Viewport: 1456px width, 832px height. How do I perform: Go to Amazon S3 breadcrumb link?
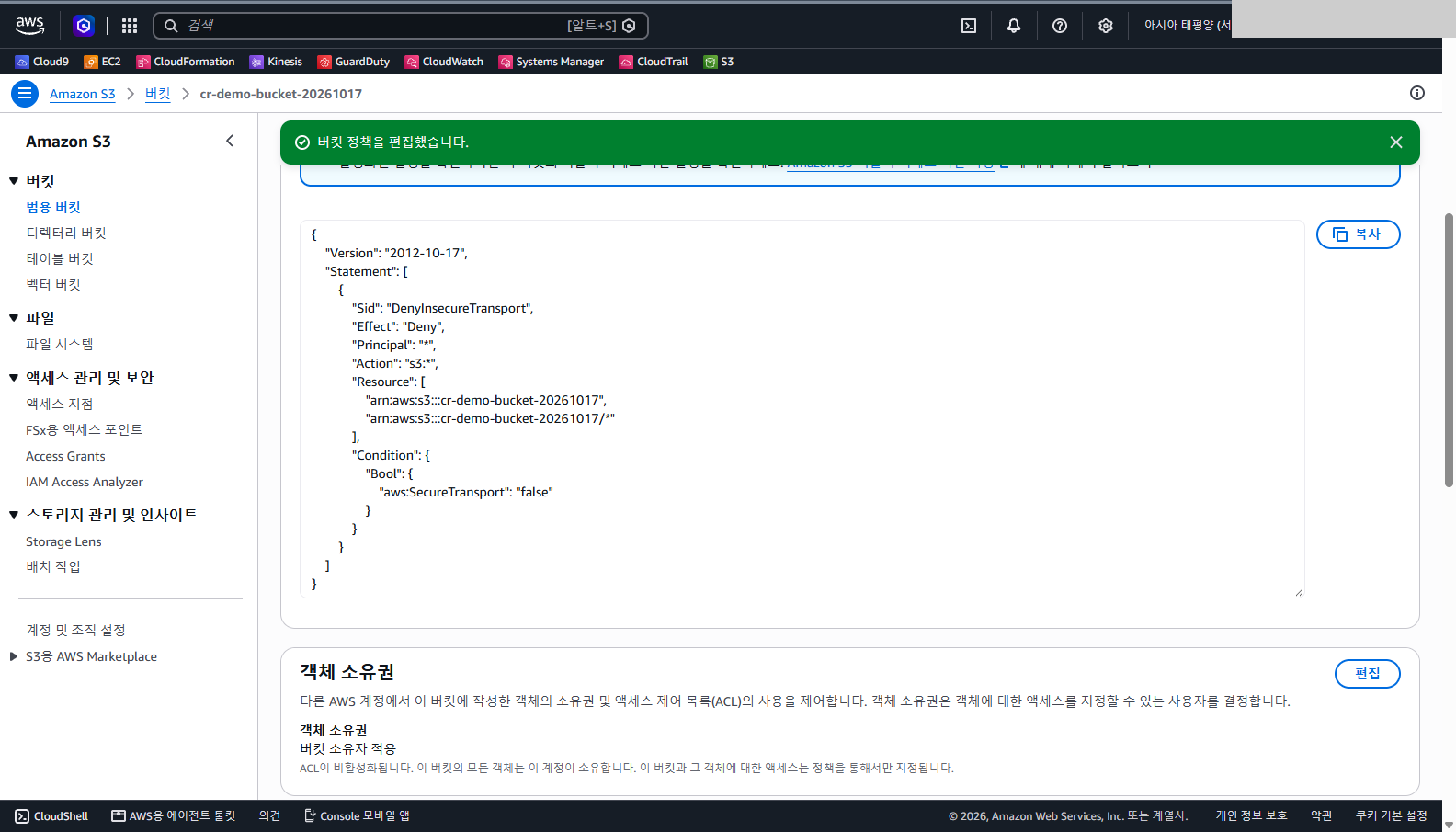pos(83,94)
